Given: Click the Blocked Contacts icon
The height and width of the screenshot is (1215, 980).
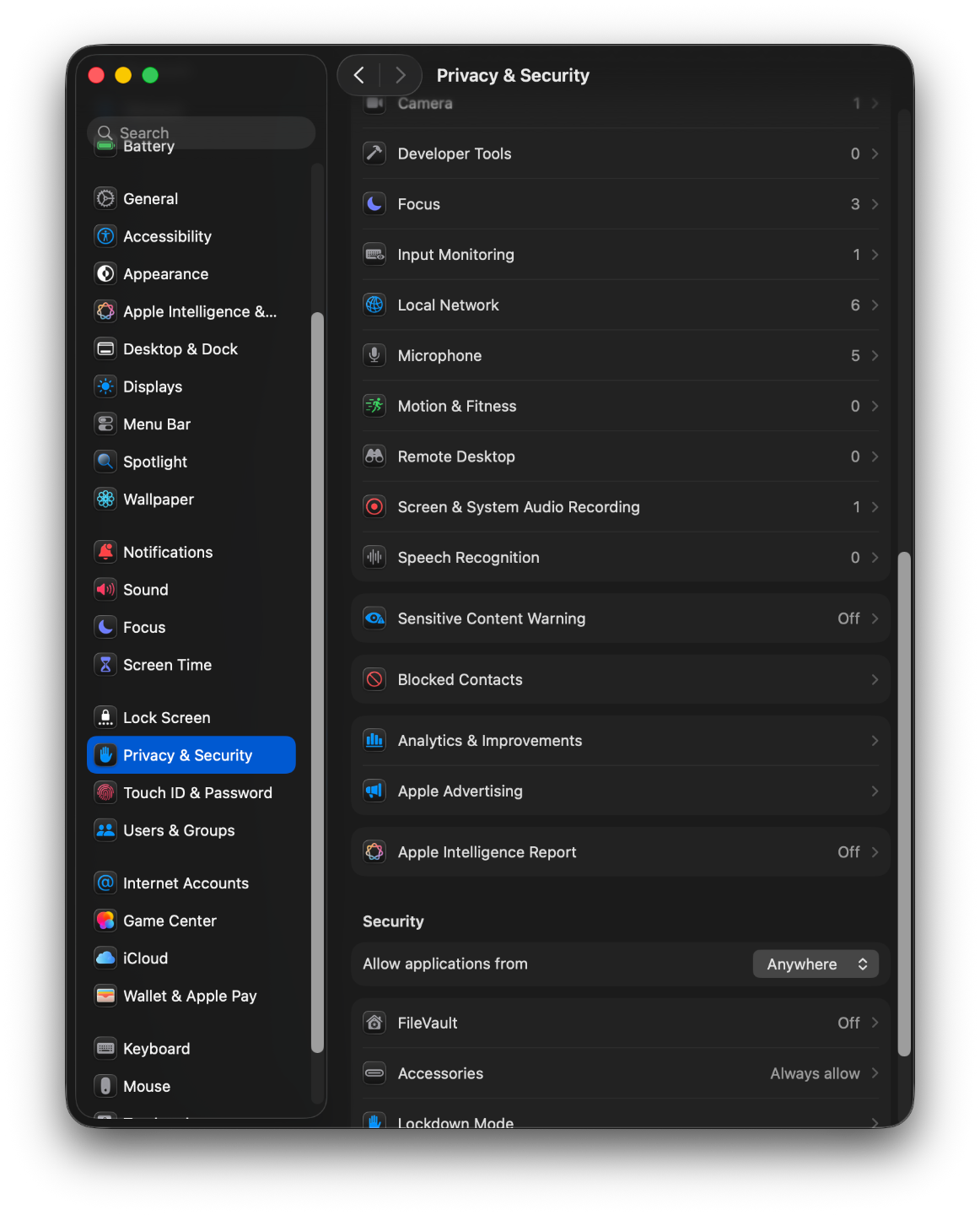Looking at the screenshot, I should [374, 679].
